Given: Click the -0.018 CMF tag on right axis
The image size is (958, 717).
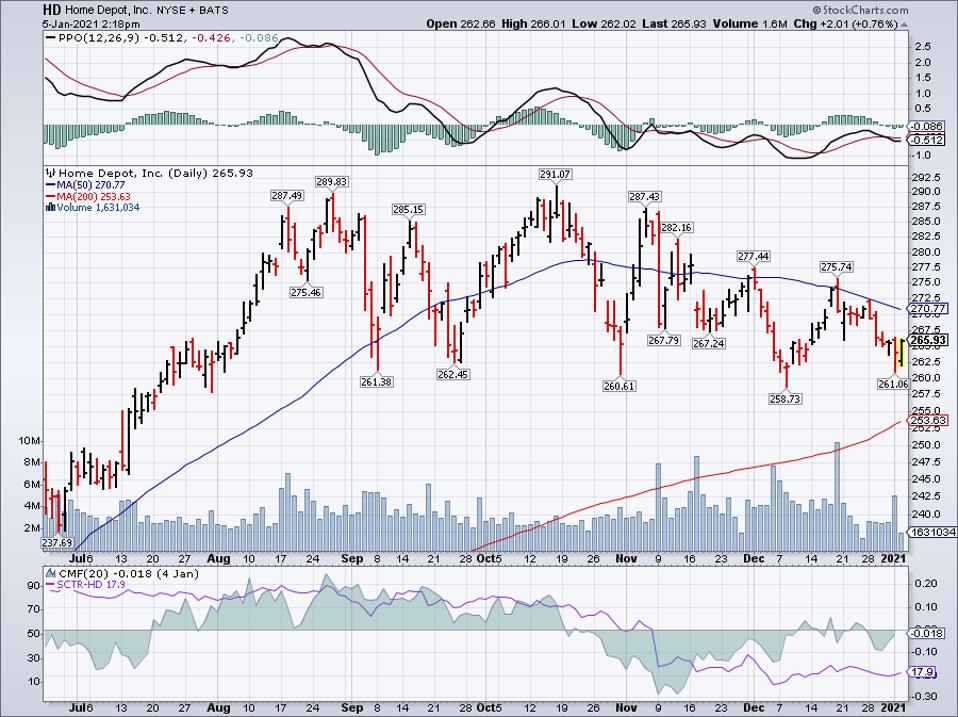Looking at the screenshot, I should (x=927, y=633).
